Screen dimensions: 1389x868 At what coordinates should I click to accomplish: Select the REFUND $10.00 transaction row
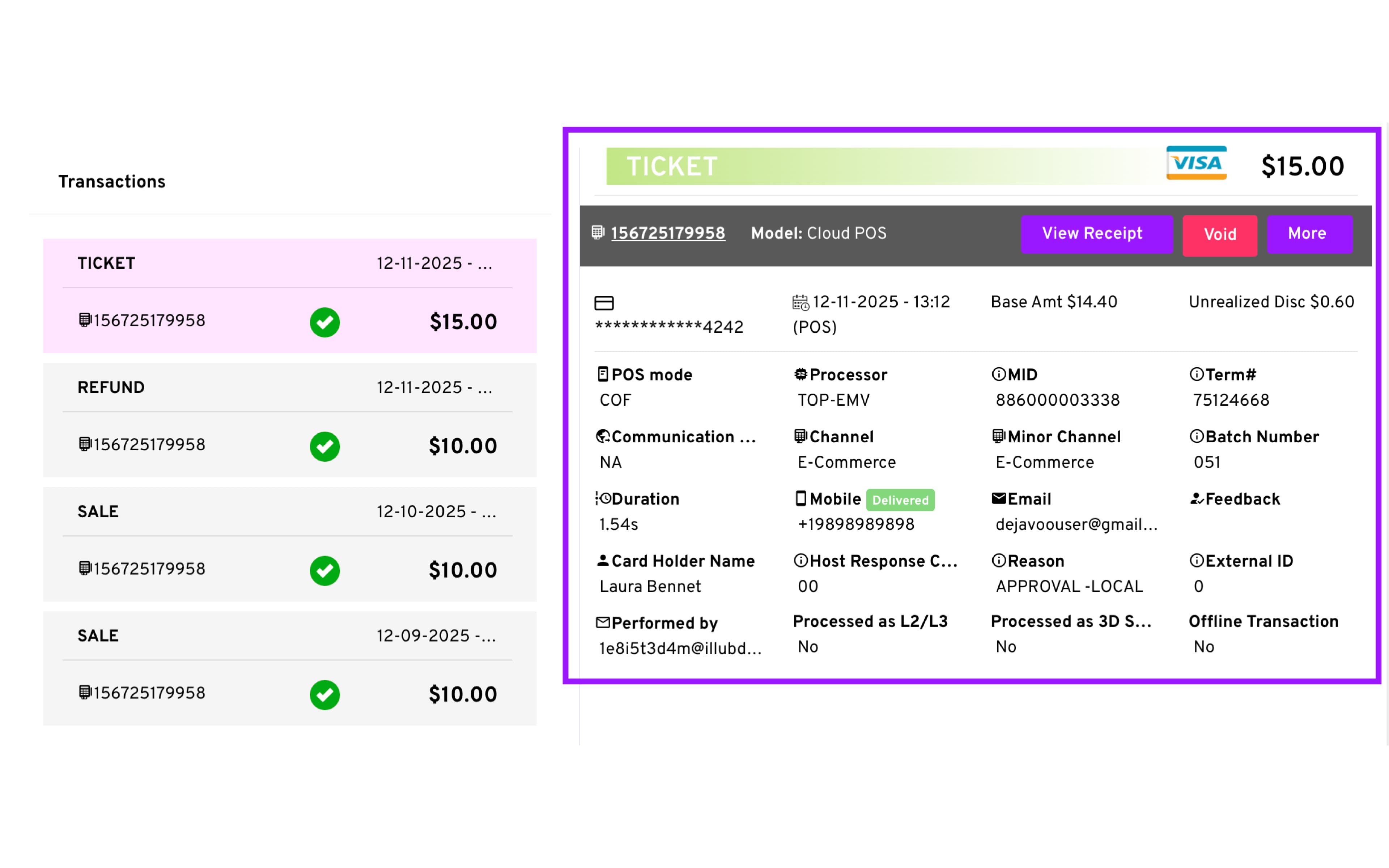pos(289,420)
